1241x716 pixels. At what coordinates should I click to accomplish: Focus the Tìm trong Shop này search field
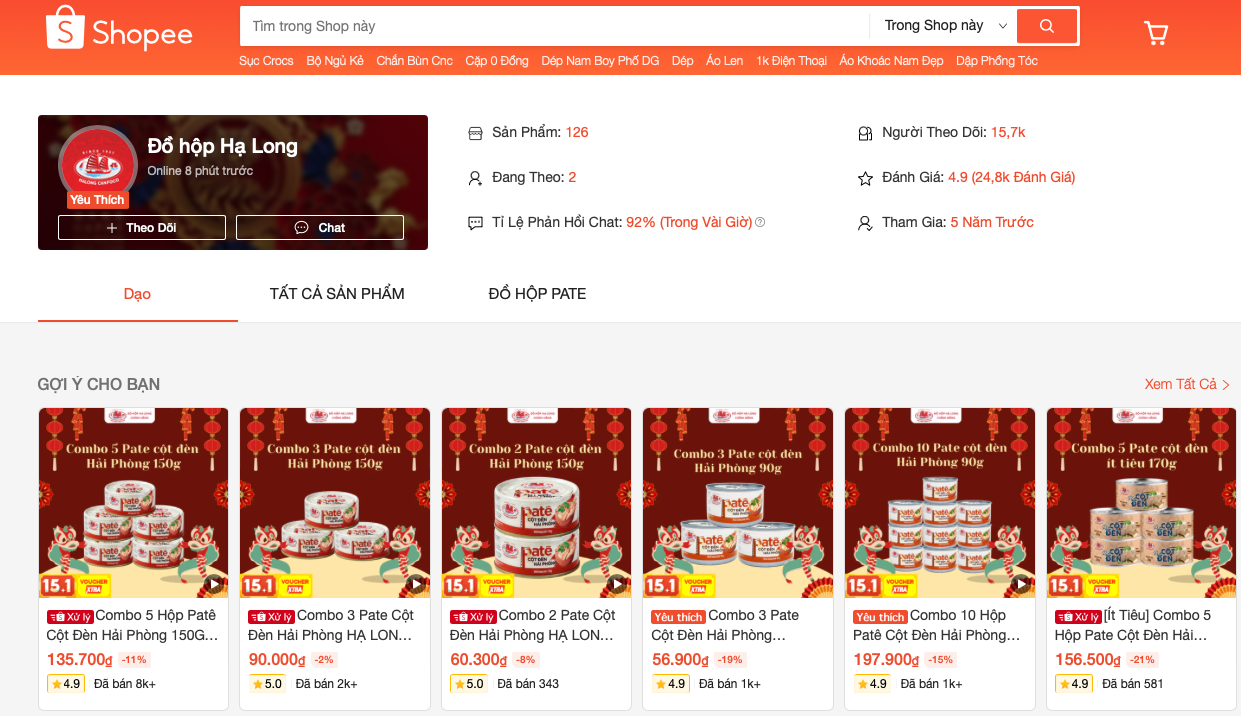(x=553, y=26)
